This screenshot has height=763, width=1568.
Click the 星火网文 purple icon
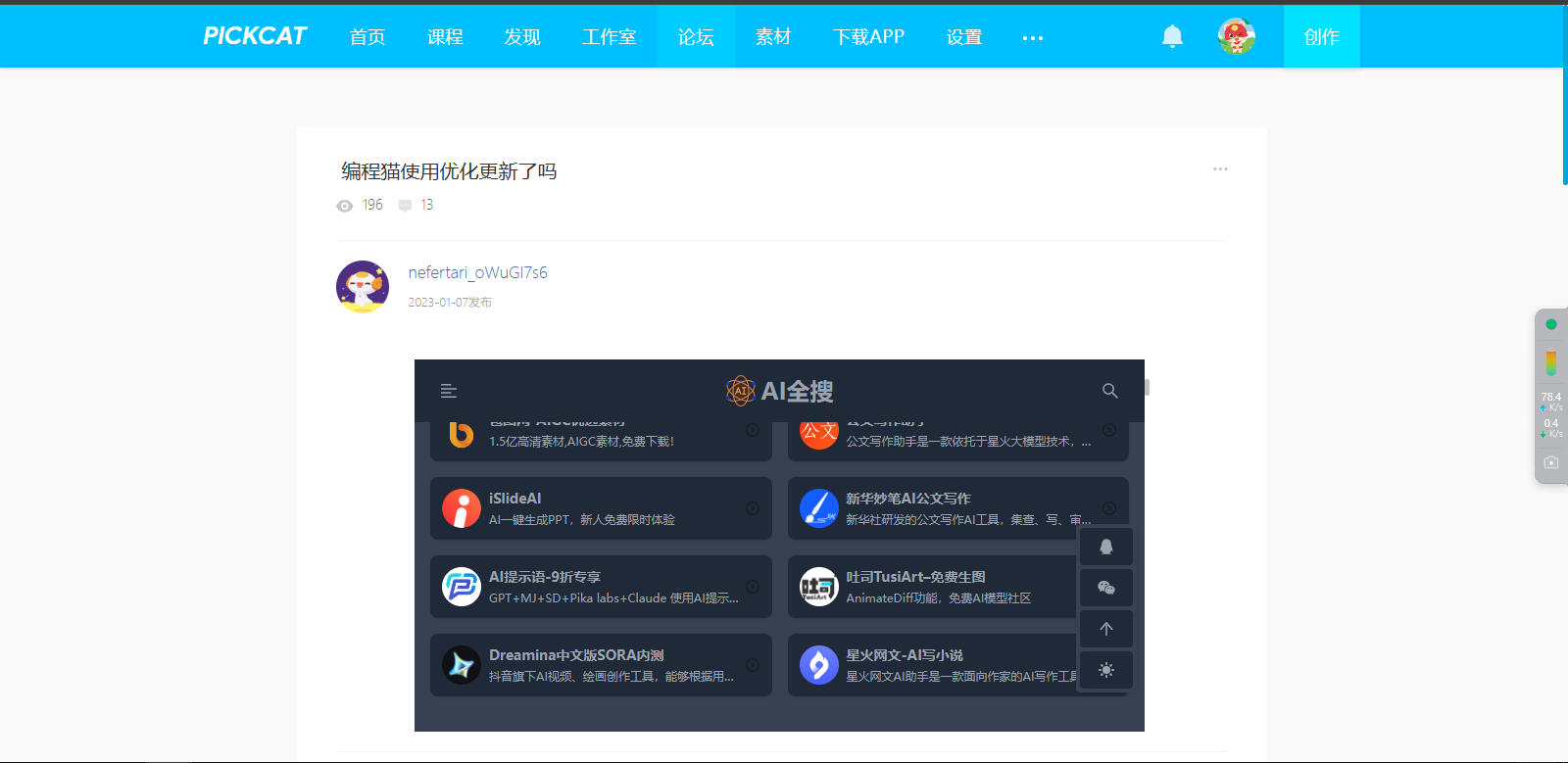click(x=818, y=665)
